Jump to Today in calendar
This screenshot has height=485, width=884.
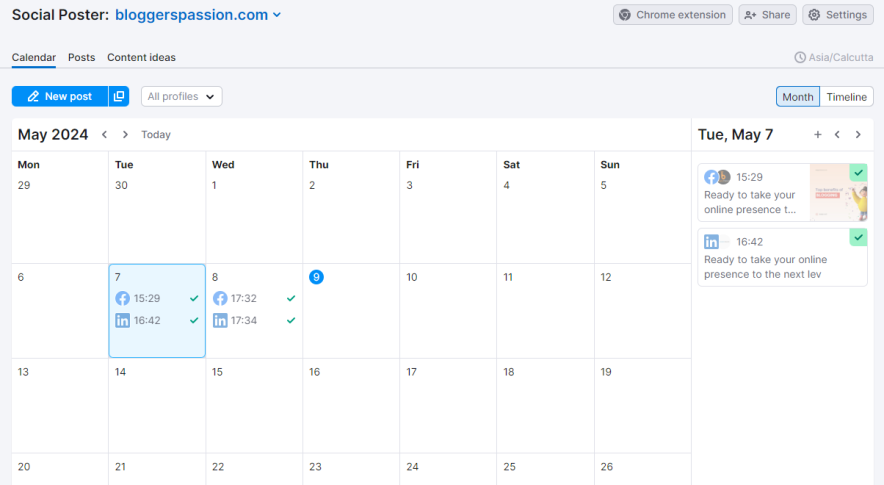tap(156, 134)
